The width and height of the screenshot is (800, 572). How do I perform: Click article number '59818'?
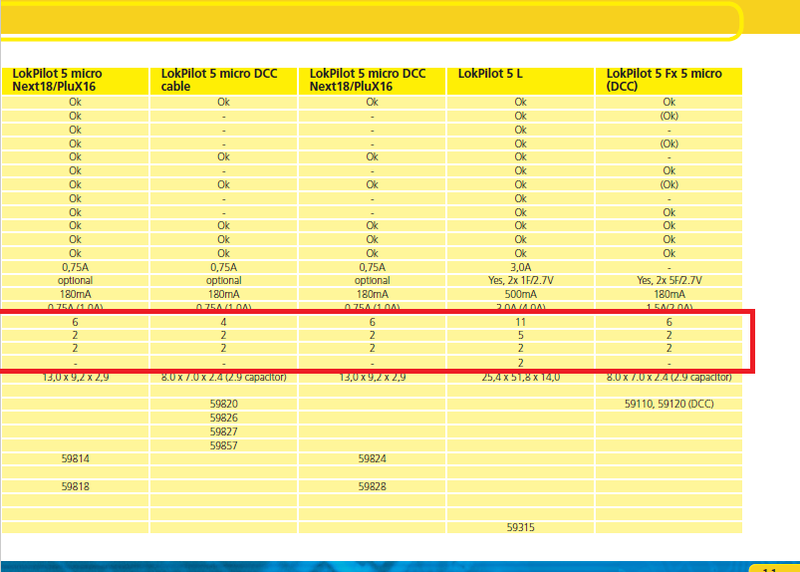click(x=75, y=487)
